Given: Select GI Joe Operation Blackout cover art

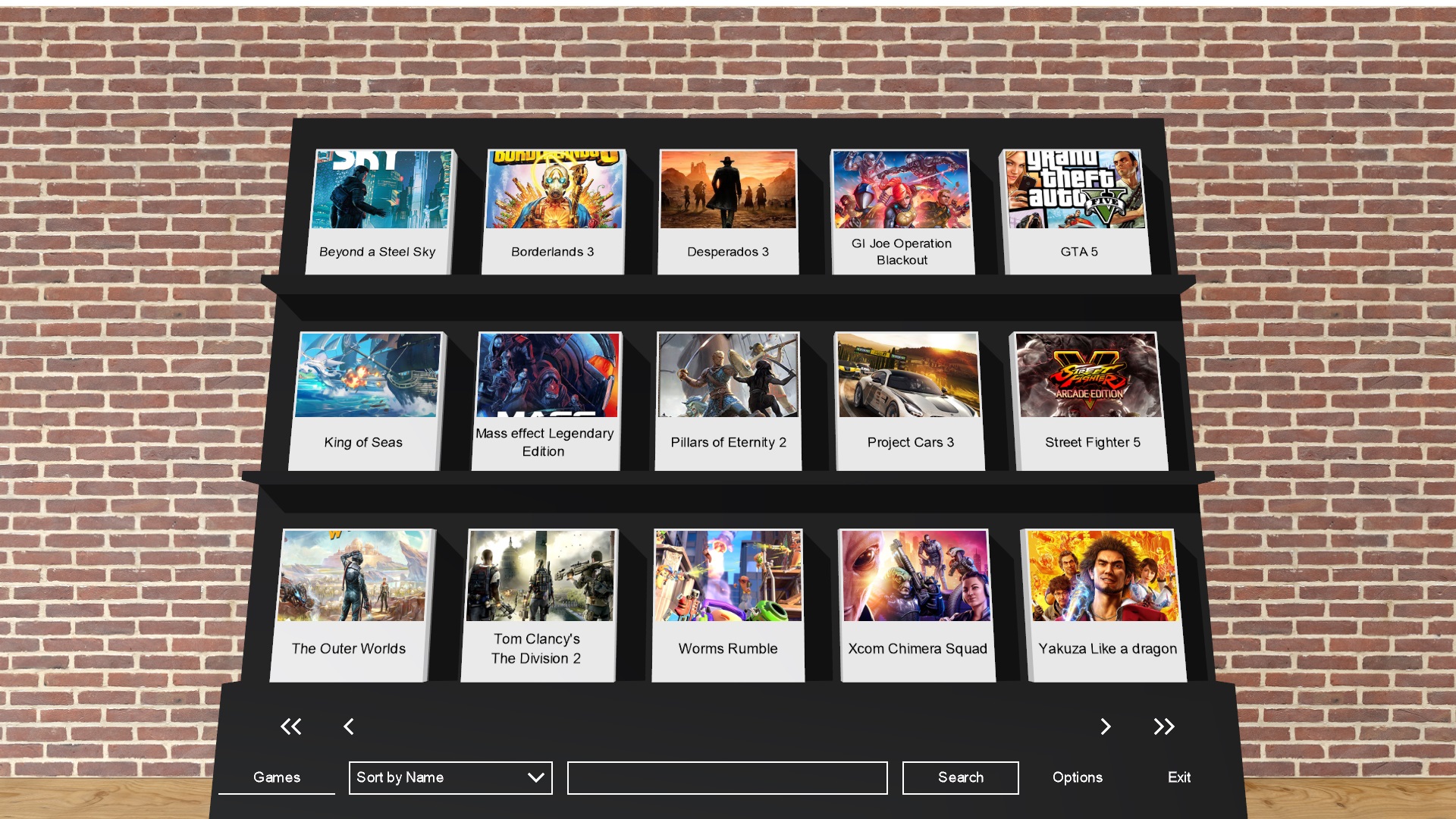Looking at the screenshot, I should pos(901,189).
